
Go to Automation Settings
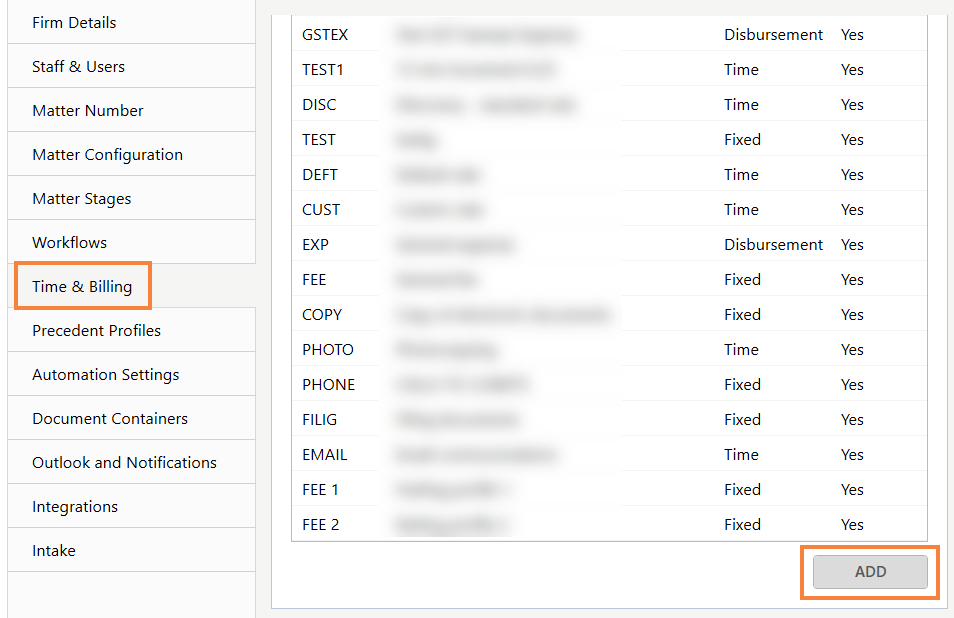point(105,374)
